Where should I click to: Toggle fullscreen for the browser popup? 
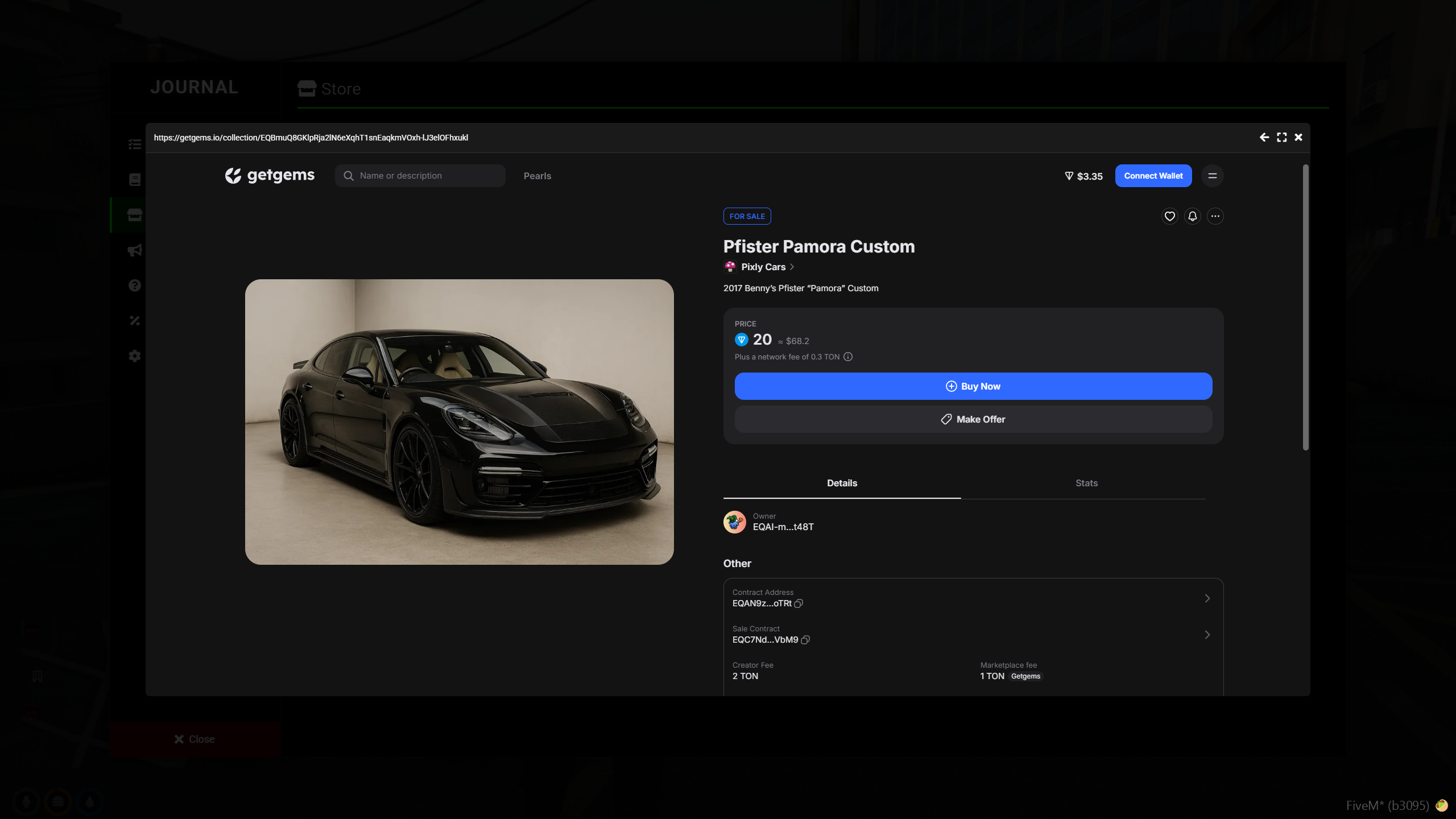[1281, 137]
